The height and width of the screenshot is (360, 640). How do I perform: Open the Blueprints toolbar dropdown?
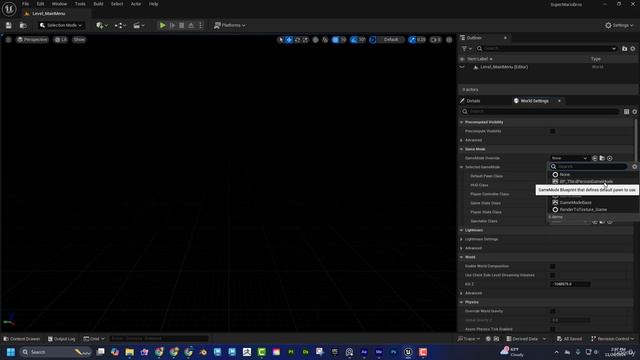pos(120,25)
